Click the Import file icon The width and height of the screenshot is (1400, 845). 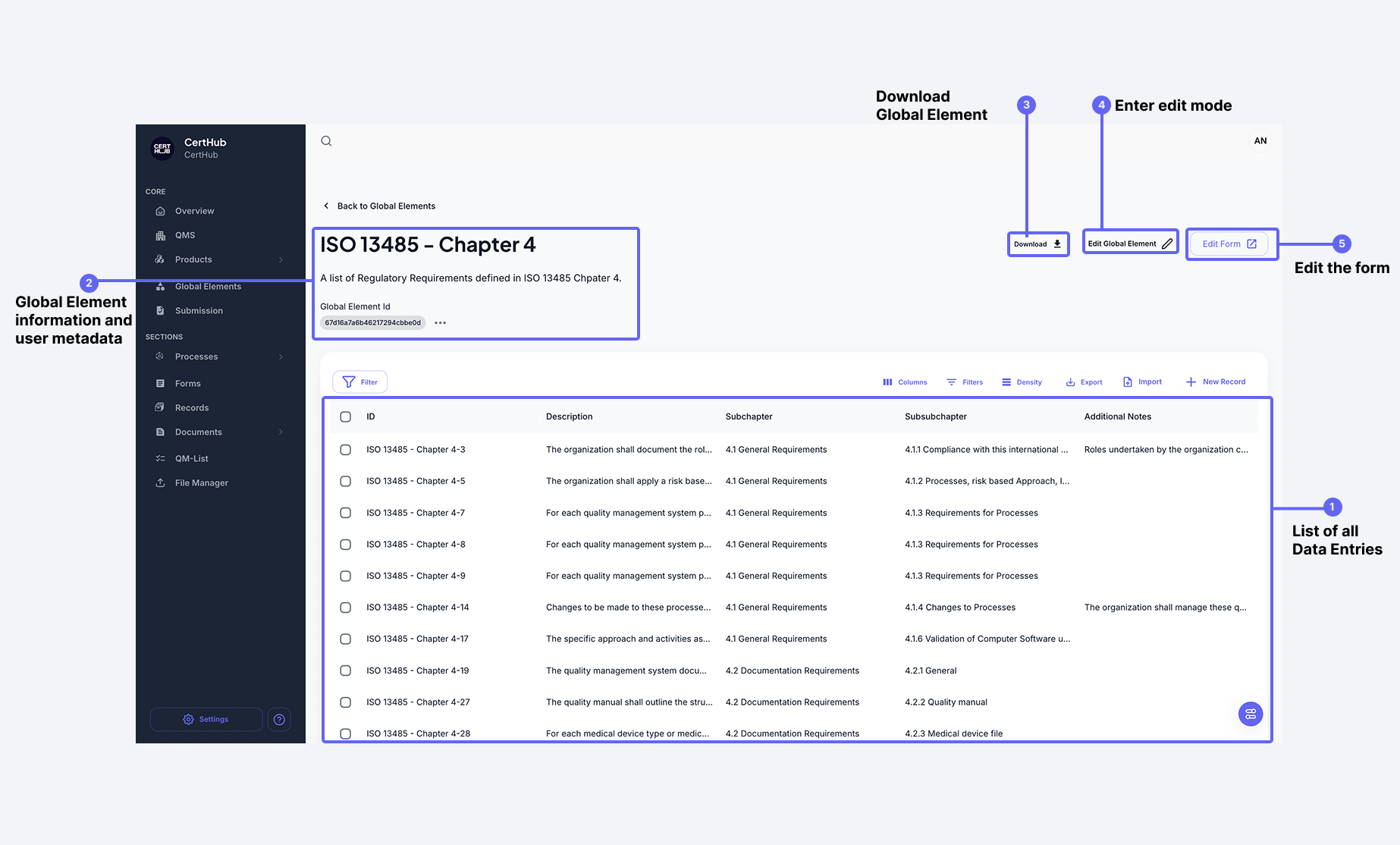[x=1128, y=382]
